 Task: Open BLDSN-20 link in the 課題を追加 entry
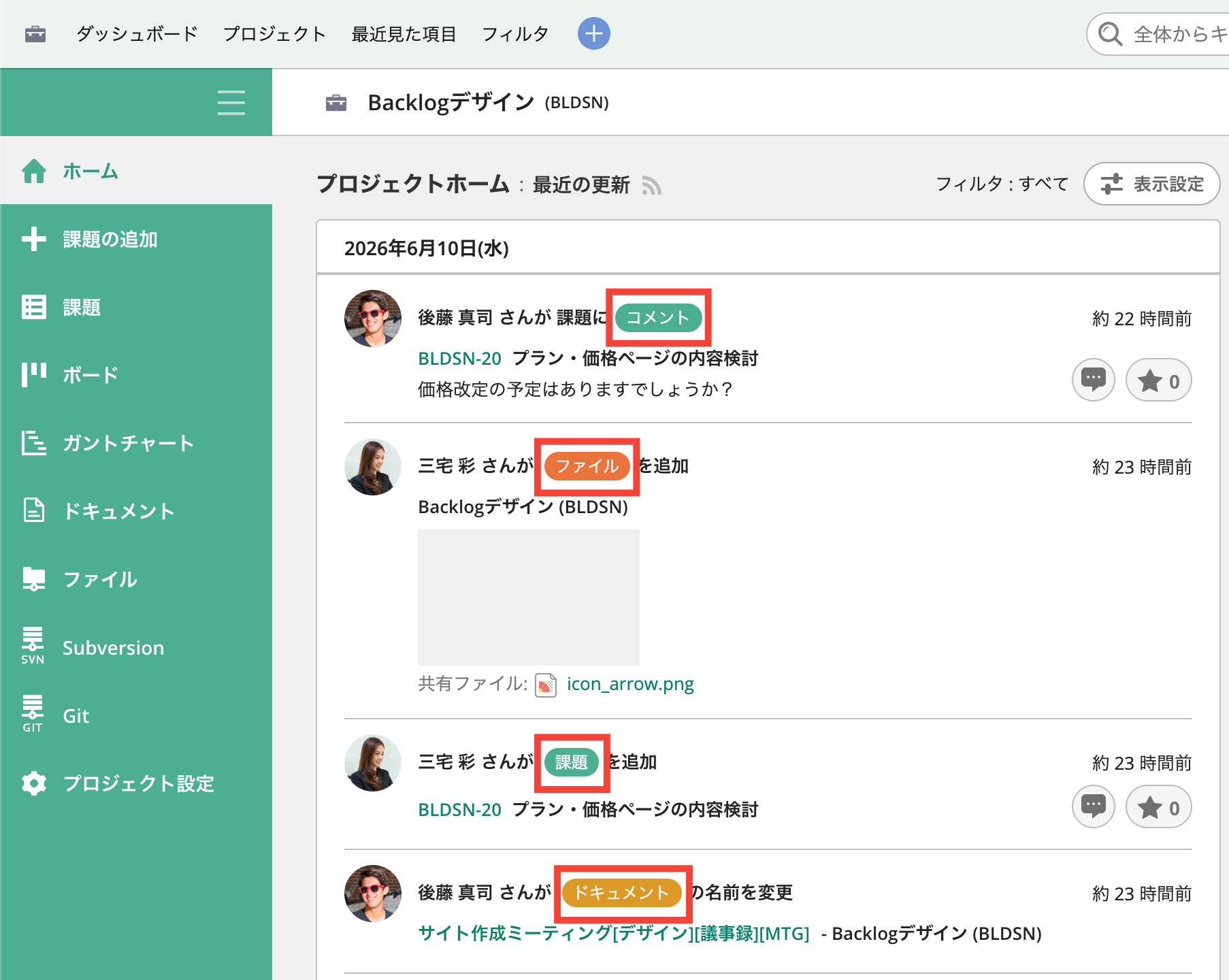click(x=459, y=809)
